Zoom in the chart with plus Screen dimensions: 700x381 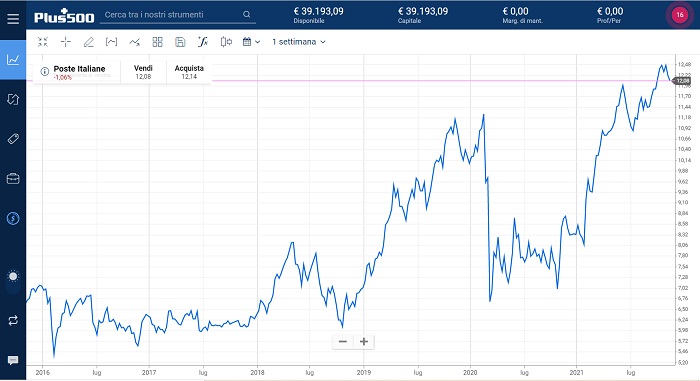tap(364, 342)
